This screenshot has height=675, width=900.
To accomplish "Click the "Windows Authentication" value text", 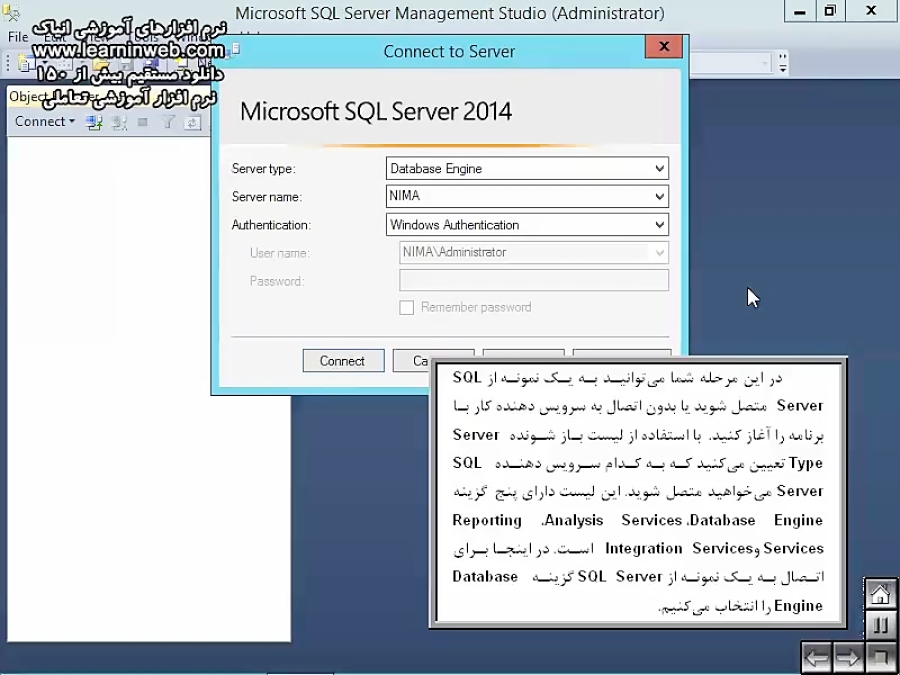I will tap(455, 225).
